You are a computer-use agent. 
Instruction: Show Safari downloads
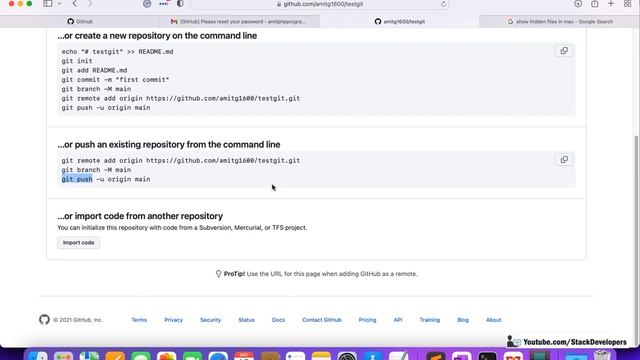tap(578, 4)
